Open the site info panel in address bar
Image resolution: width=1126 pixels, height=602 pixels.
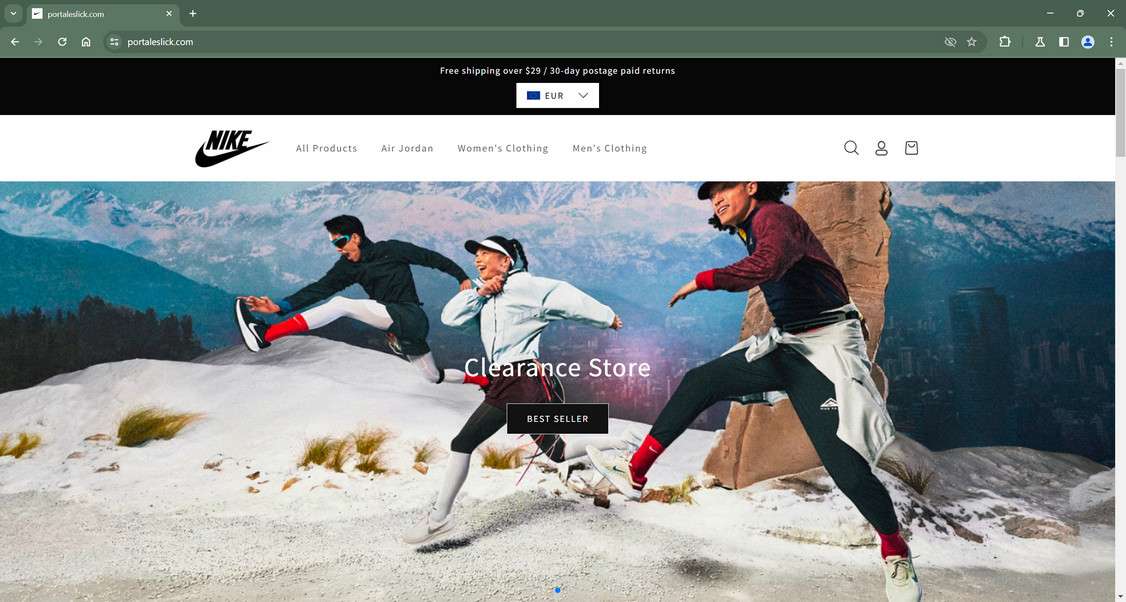click(x=113, y=42)
